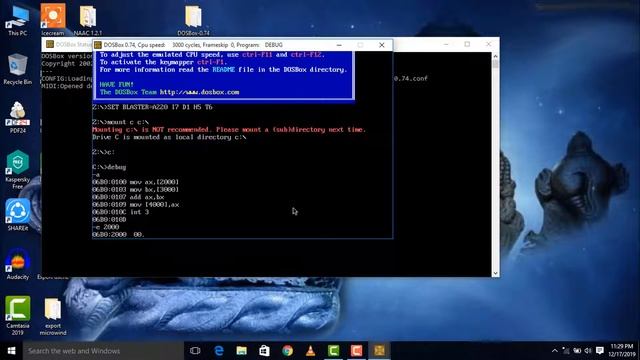Open orange Camtasia recorder icon in taskbar
The image size is (640, 360).
[356, 351]
